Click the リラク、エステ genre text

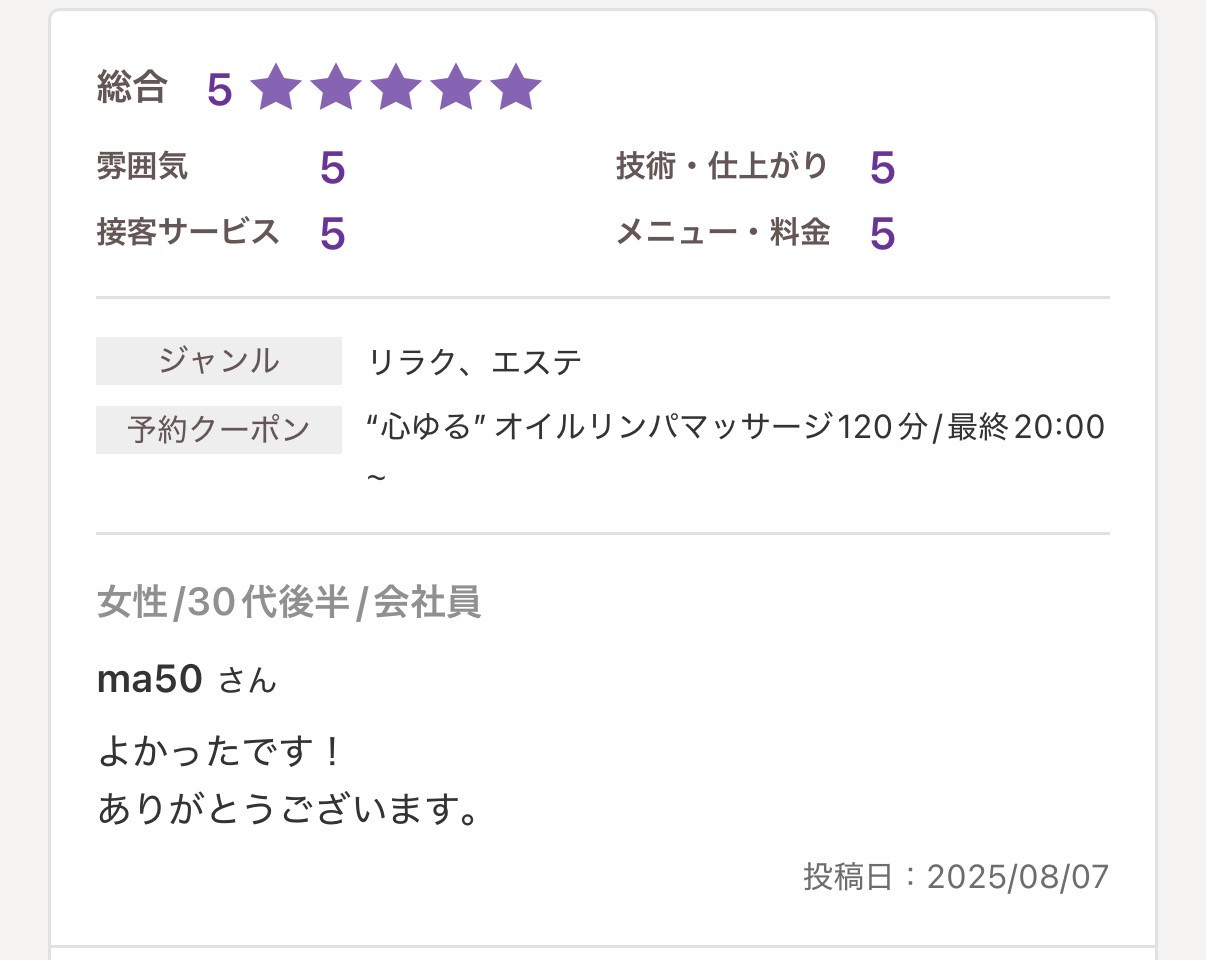click(x=475, y=361)
